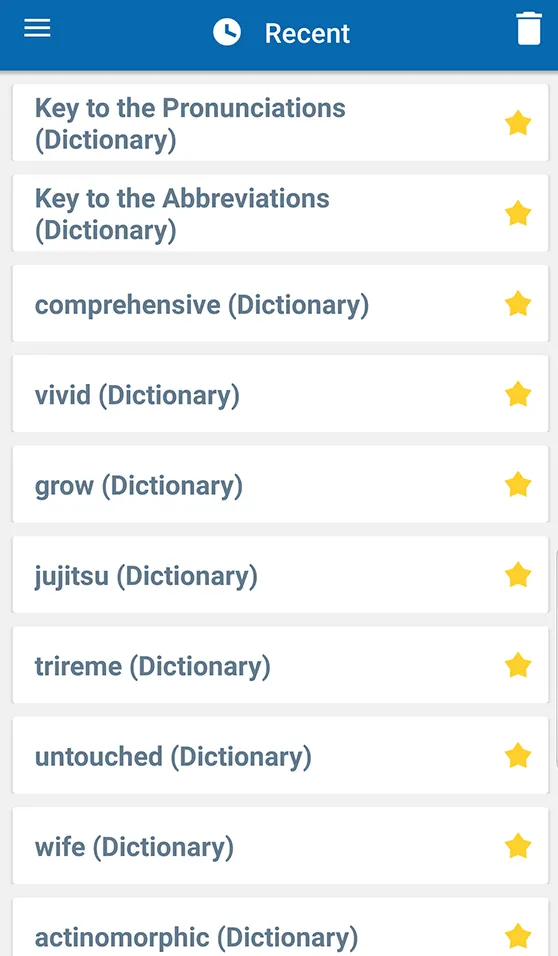This screenshot has height=956, width=558.
Task: Toggle star for Key to the Abbreviations
Action: point(518,213)
